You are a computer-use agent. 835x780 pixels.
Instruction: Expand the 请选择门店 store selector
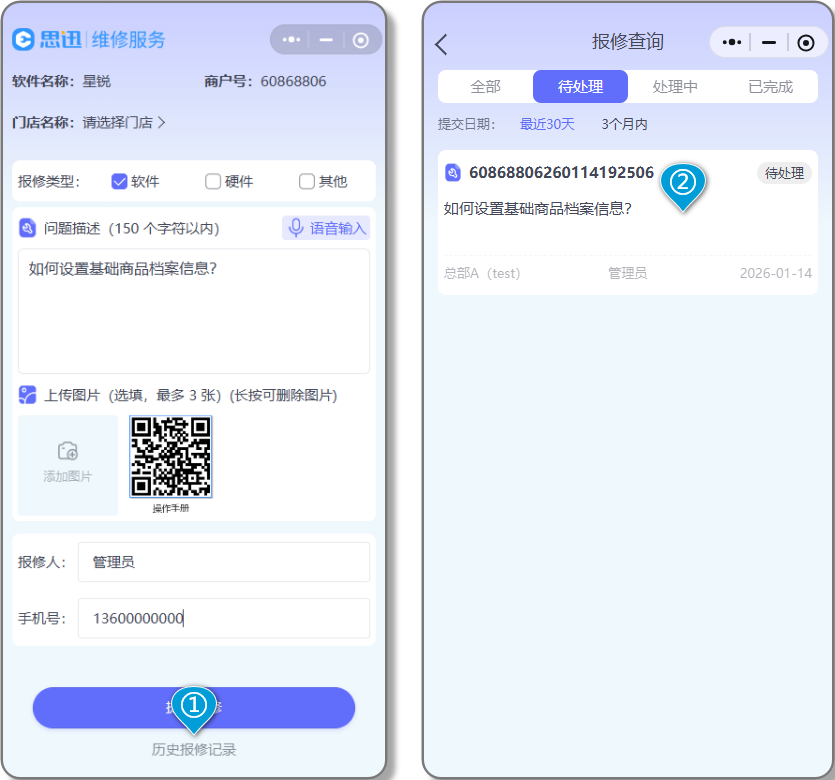(124, 123)
